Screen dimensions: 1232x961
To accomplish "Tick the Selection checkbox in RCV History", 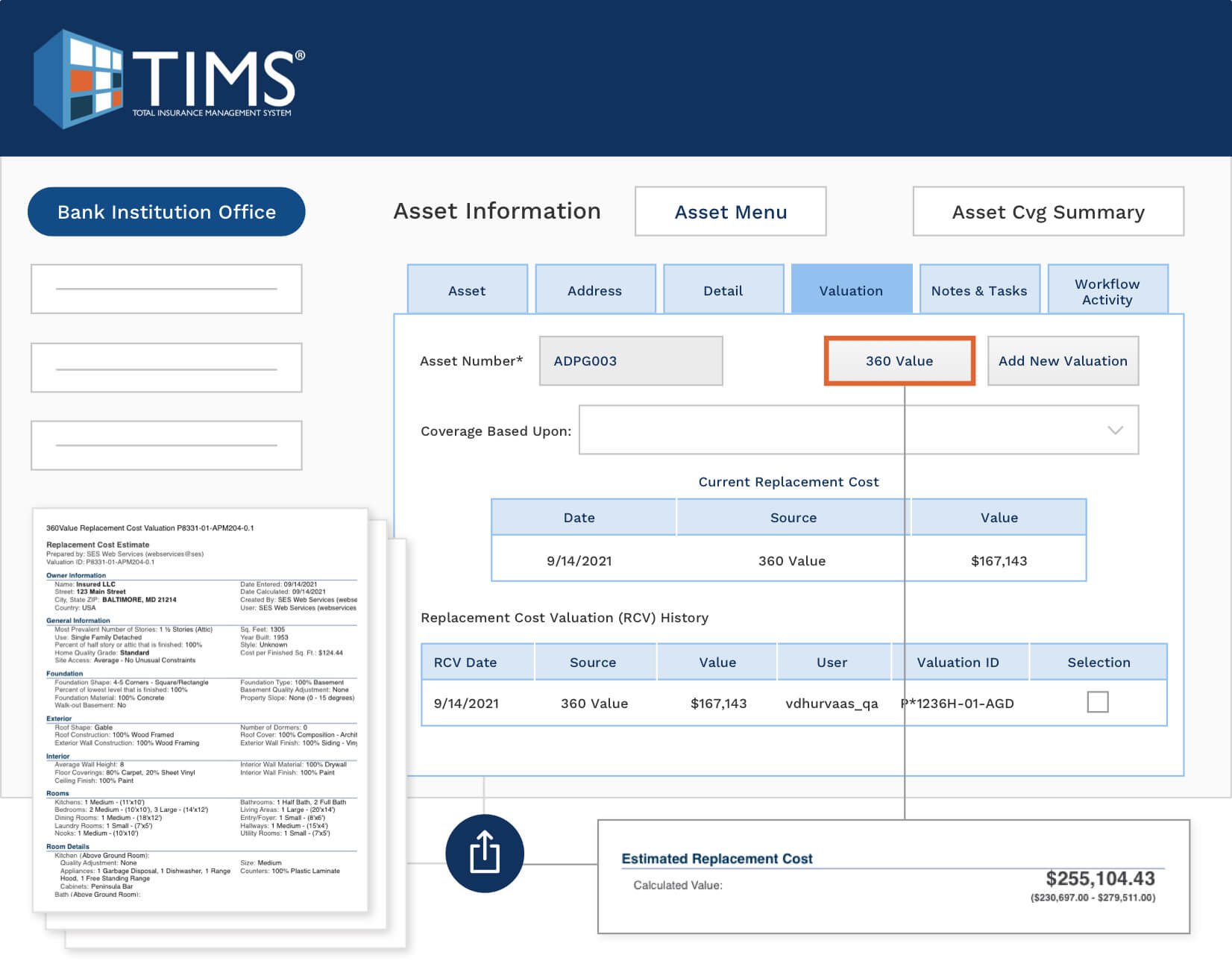I will coord(1097,702).
